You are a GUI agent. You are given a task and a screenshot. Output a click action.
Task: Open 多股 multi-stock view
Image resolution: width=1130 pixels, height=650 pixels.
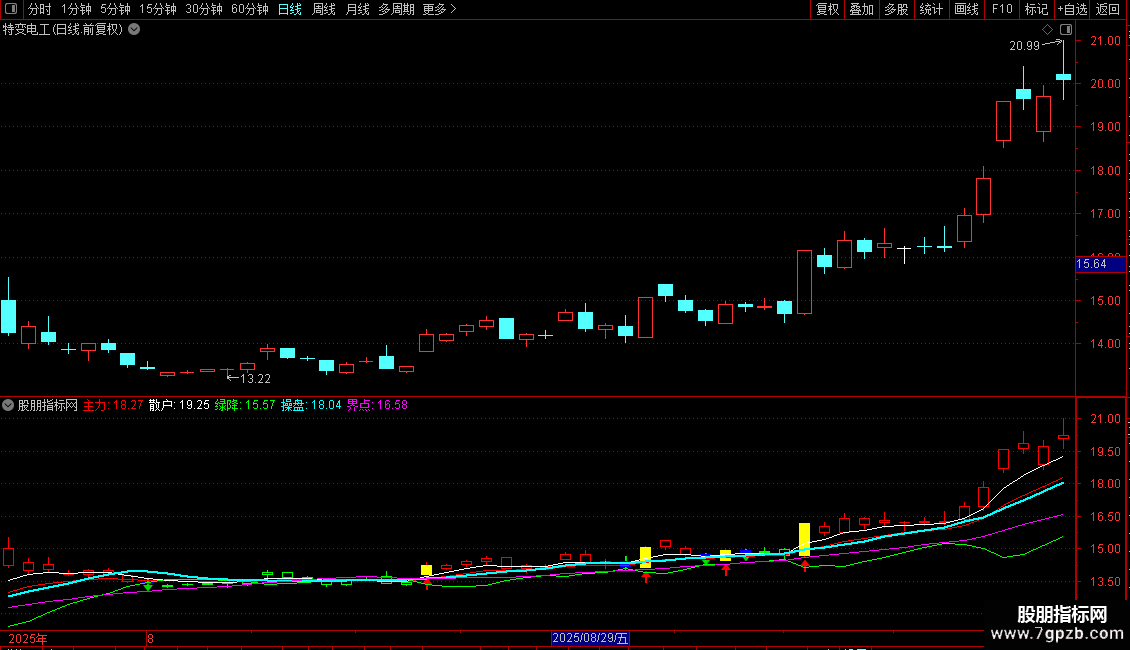click(896, 9)
